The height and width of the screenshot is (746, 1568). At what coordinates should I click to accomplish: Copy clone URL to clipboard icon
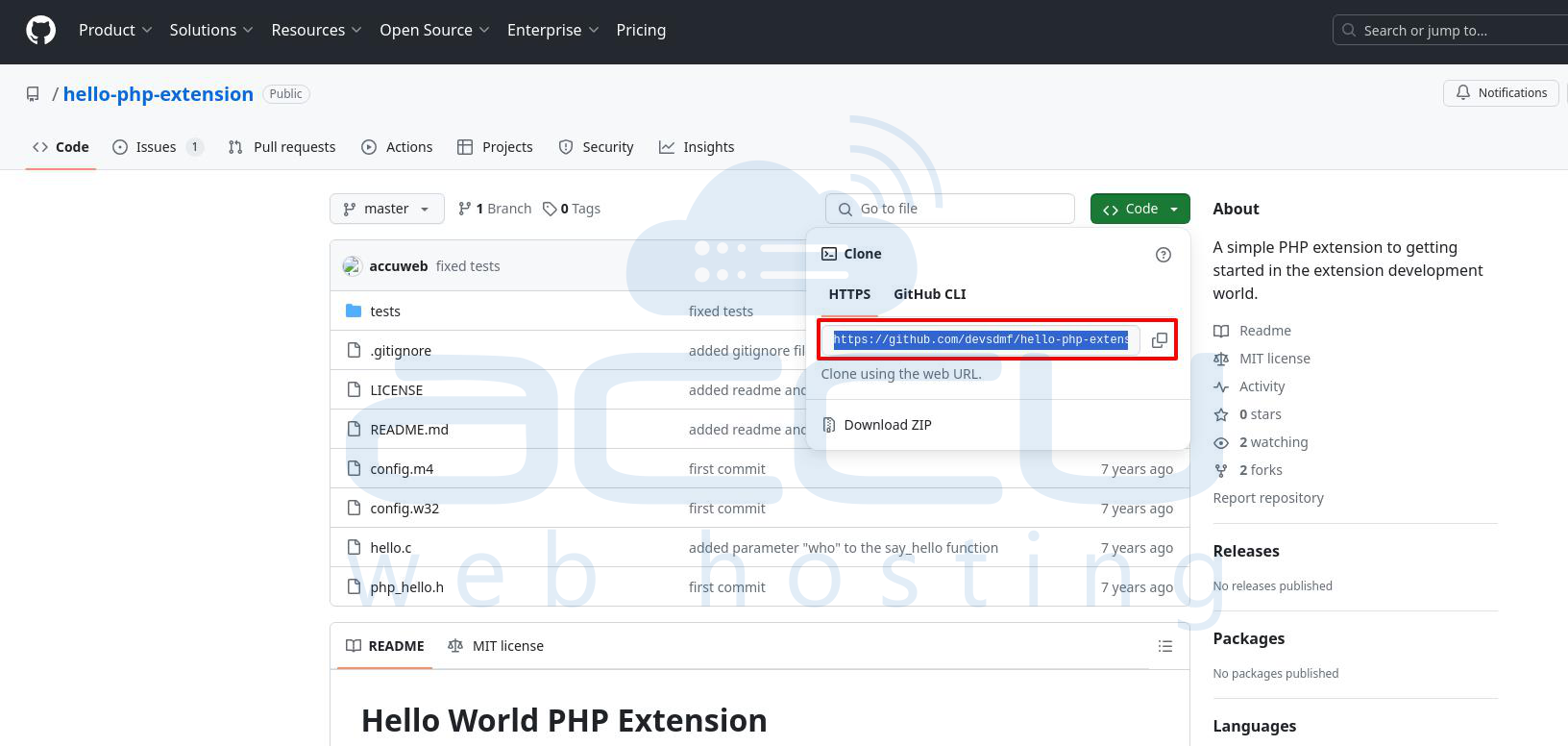click(1160, 340)
